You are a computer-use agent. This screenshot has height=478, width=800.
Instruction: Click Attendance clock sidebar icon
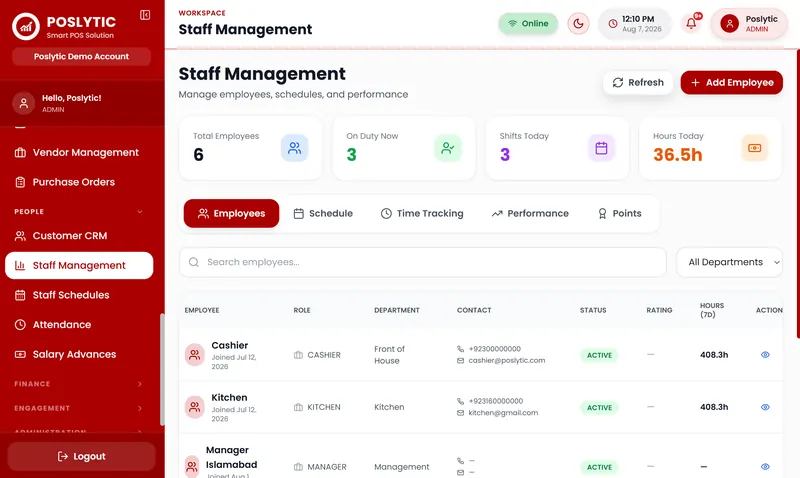pos(20,324)
